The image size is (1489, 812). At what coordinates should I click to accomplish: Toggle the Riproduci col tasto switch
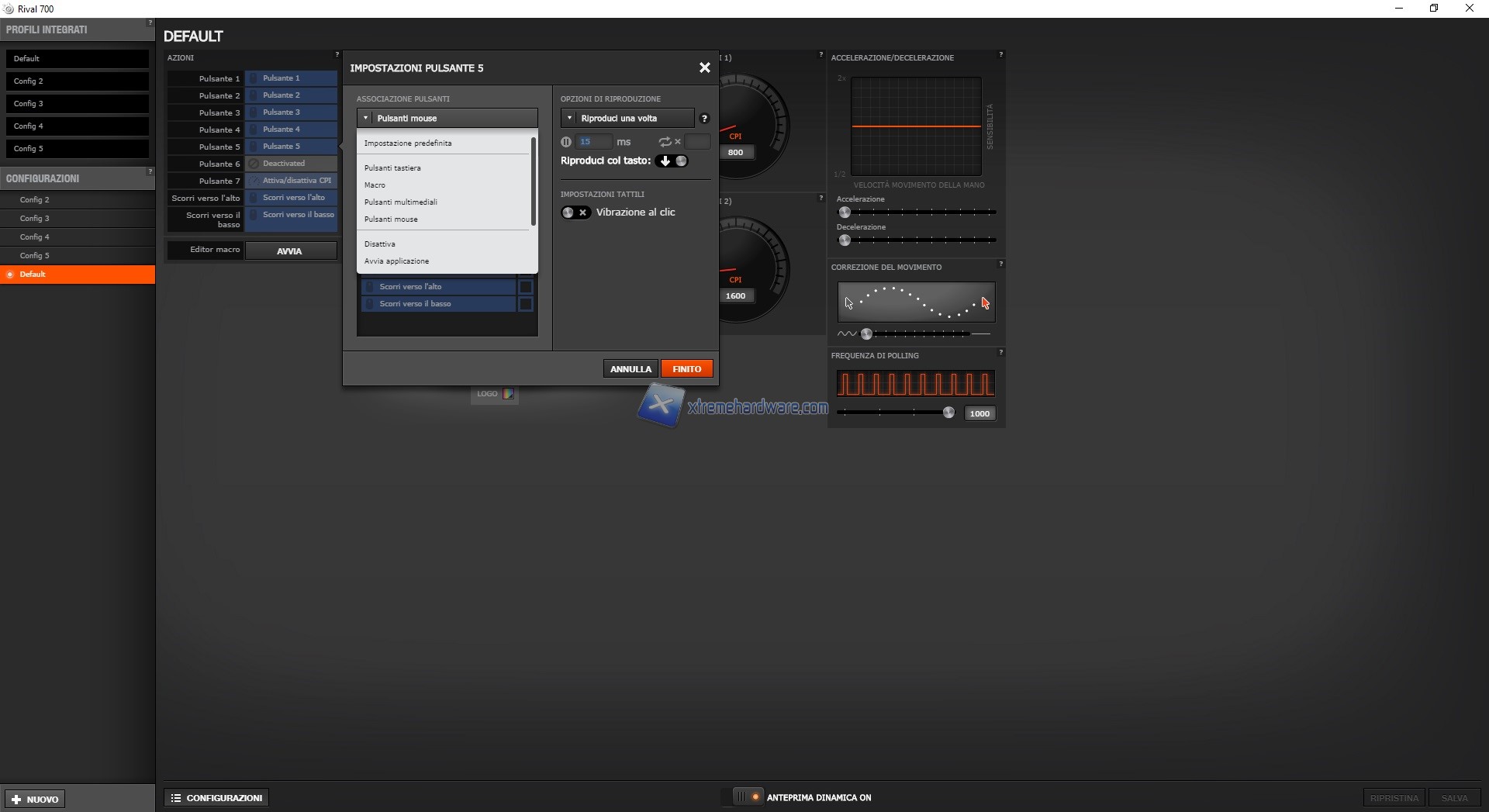point(672,161)
